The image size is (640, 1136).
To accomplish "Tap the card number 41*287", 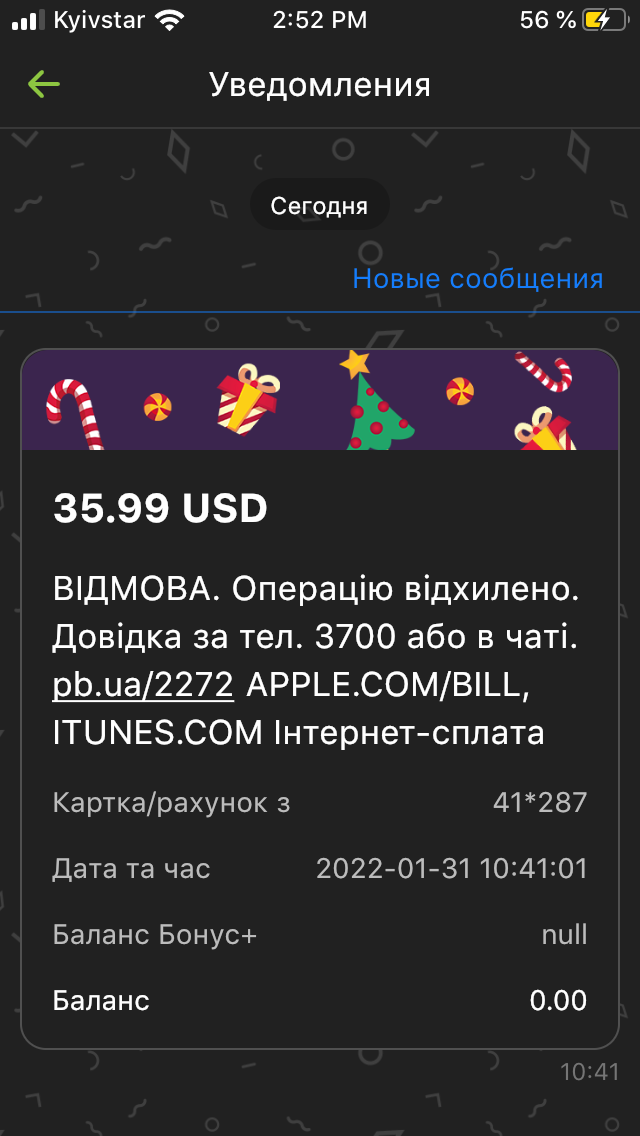I will pos(540,803).
